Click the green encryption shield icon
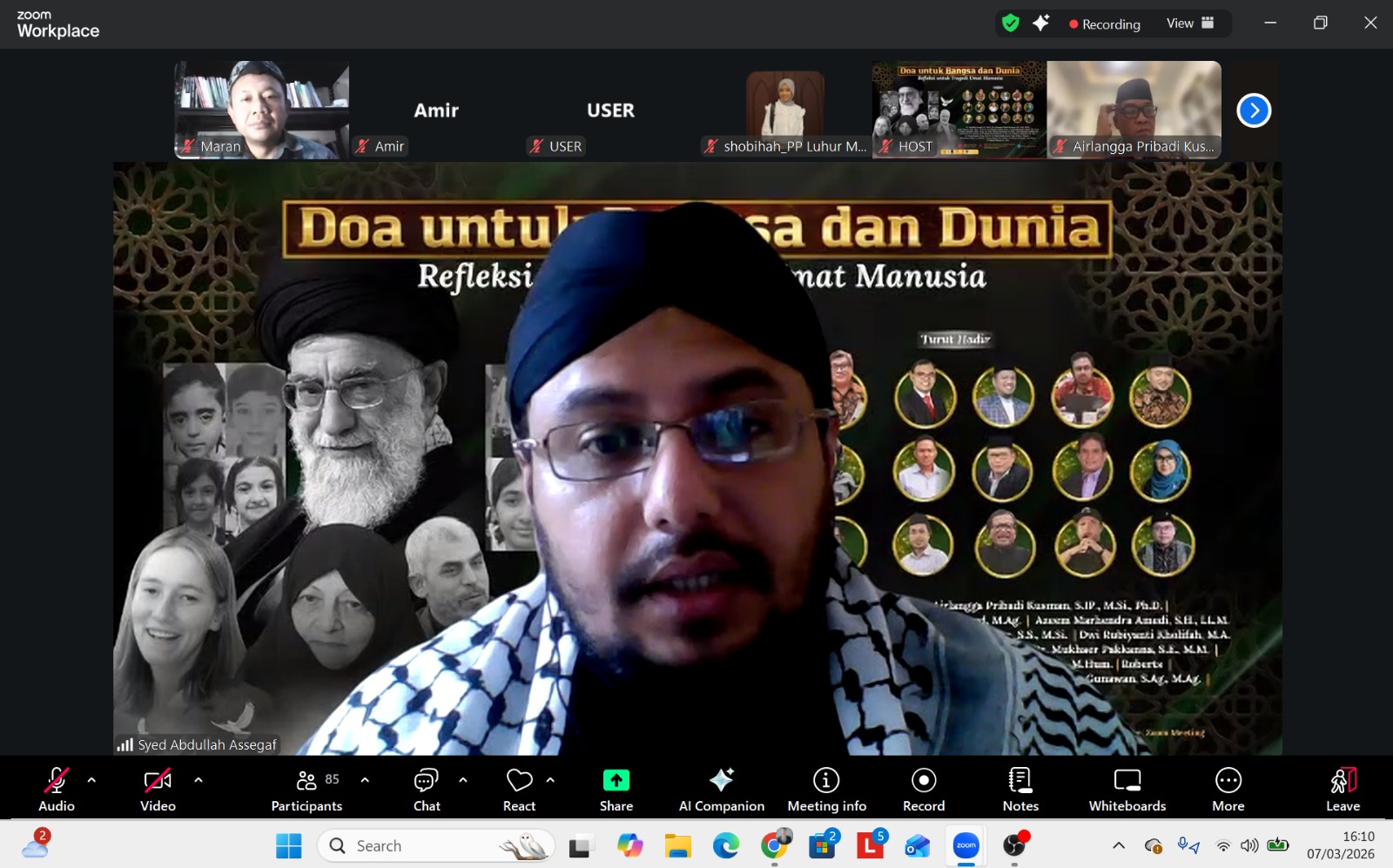1393x868 pixels. click(x=1010, y=24)
